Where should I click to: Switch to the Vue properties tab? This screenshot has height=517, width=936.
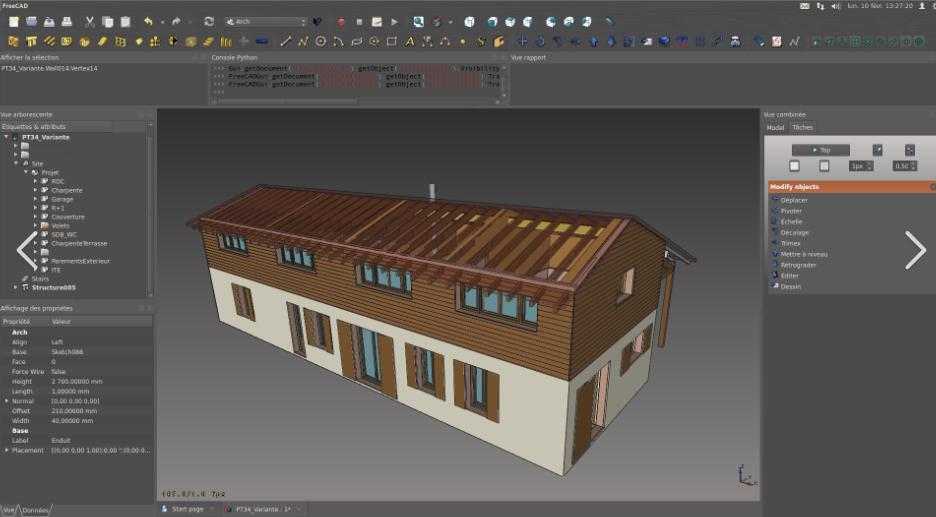tap(9, 510)
